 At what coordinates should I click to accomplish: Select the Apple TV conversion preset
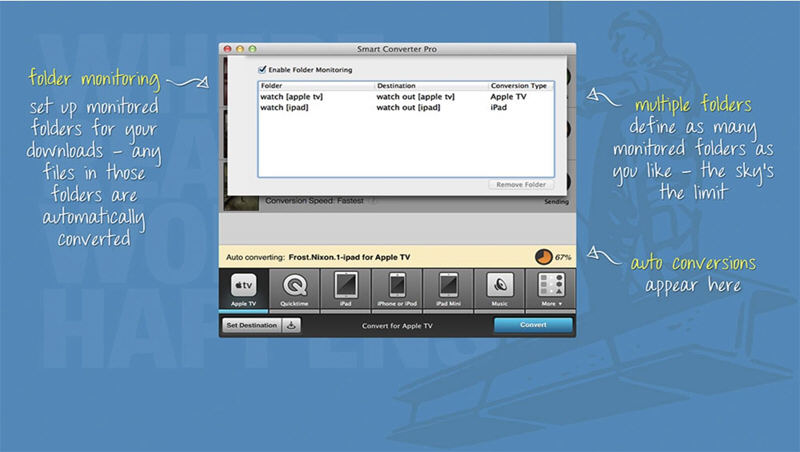coord(244,290)
